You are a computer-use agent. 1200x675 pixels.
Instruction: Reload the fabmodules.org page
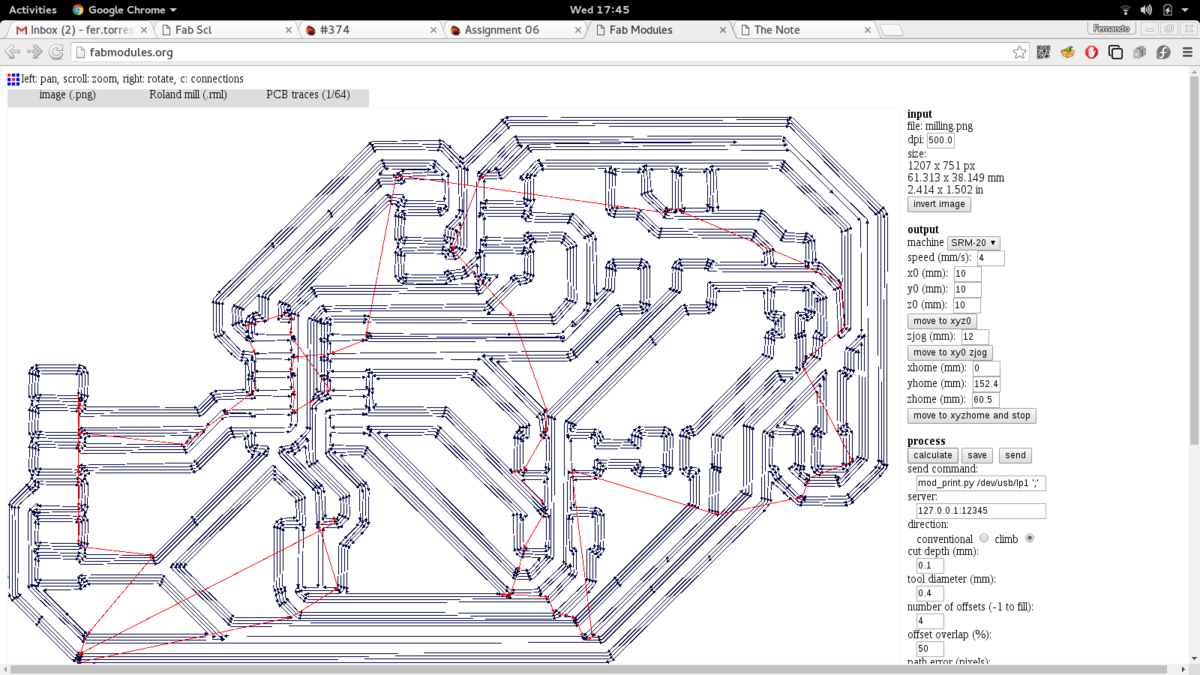[57, 52]
